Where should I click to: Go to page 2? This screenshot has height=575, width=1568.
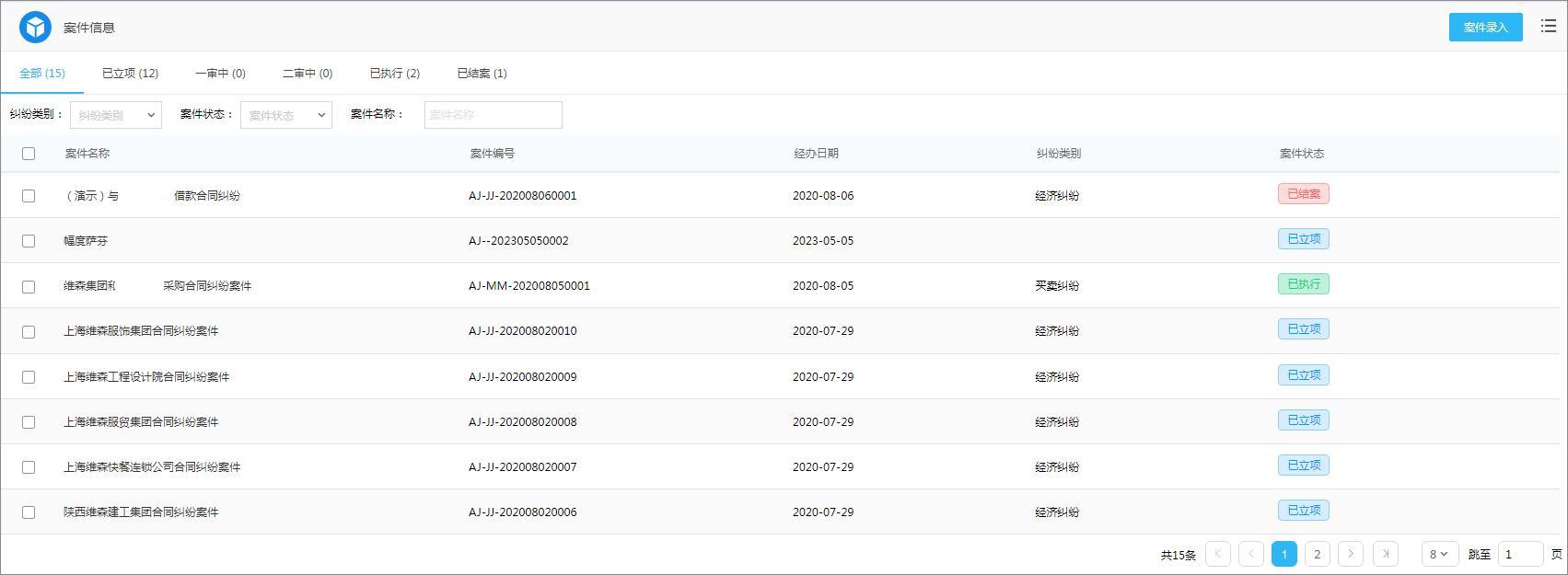coord(1317,554)
